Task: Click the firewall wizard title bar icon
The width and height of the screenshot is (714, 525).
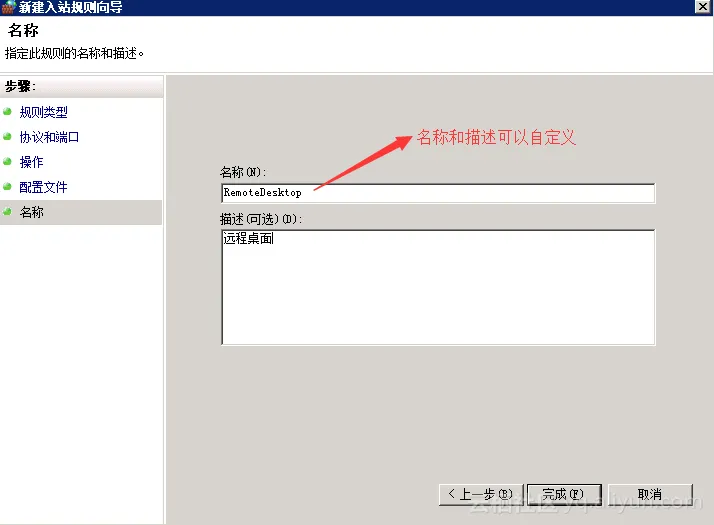Action: click(8, 7)
